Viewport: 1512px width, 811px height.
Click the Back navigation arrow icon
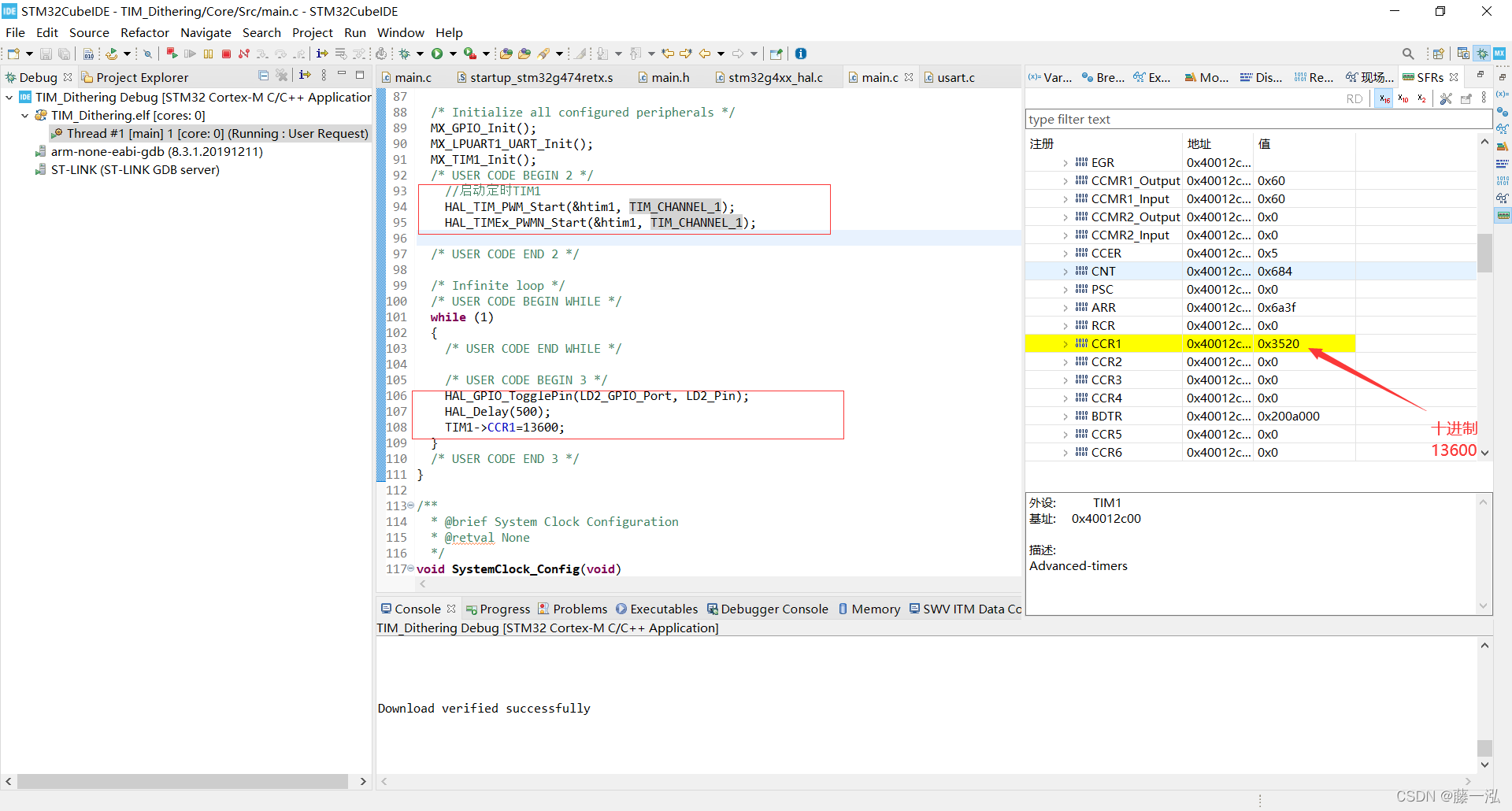[x=705, y=54]
